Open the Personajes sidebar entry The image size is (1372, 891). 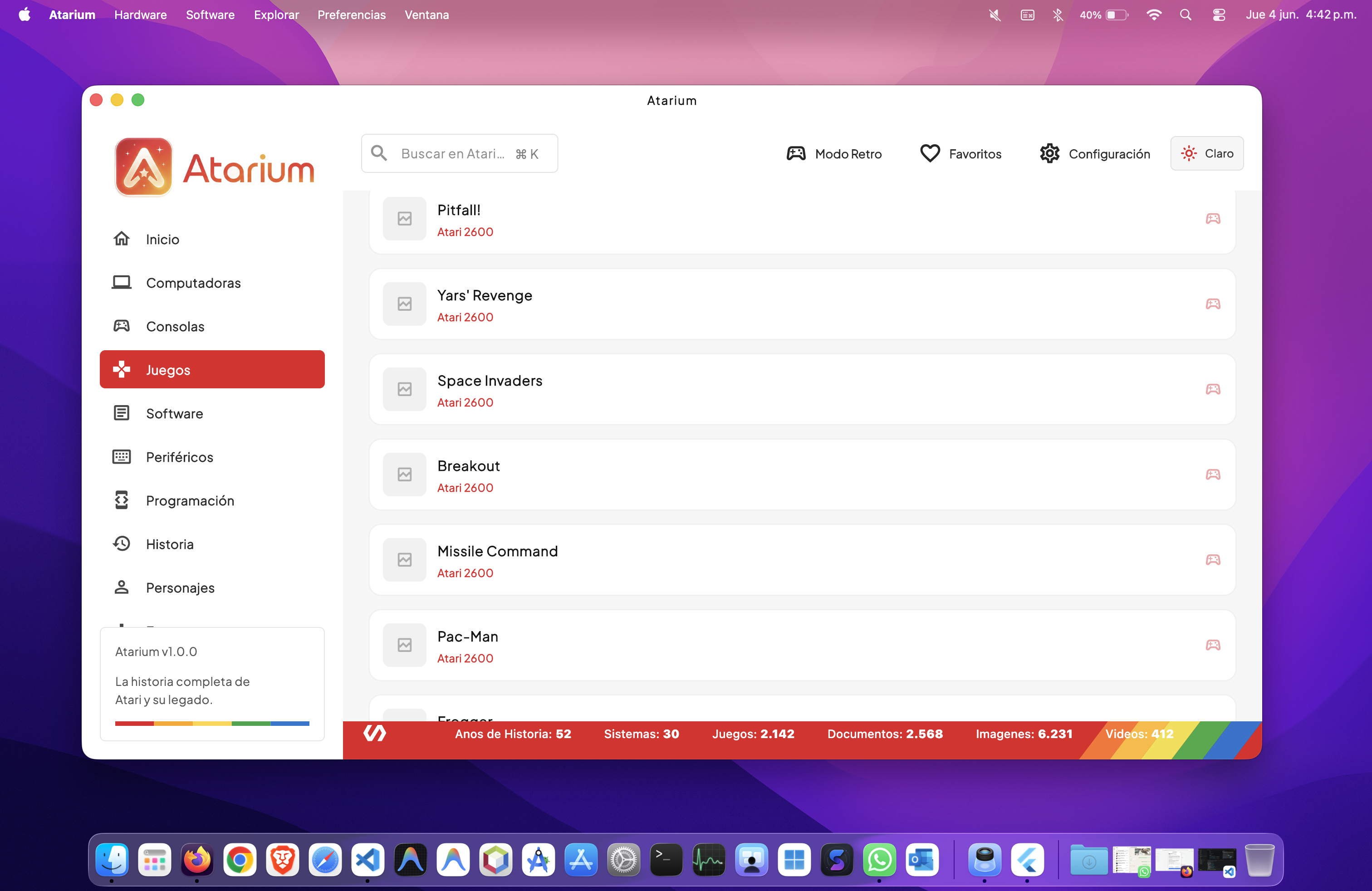point(211,587)
